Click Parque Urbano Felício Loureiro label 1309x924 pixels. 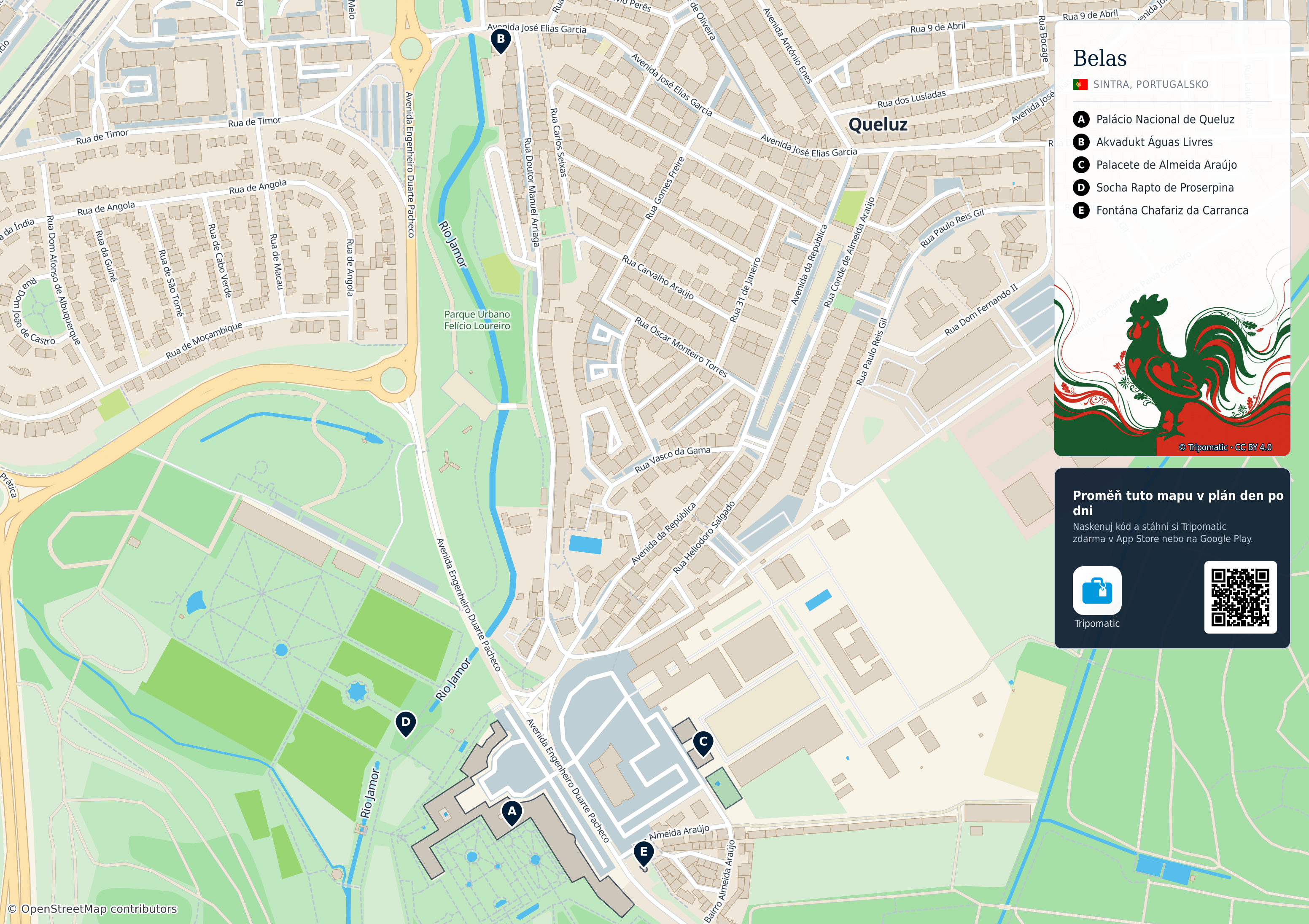point(477,320)
